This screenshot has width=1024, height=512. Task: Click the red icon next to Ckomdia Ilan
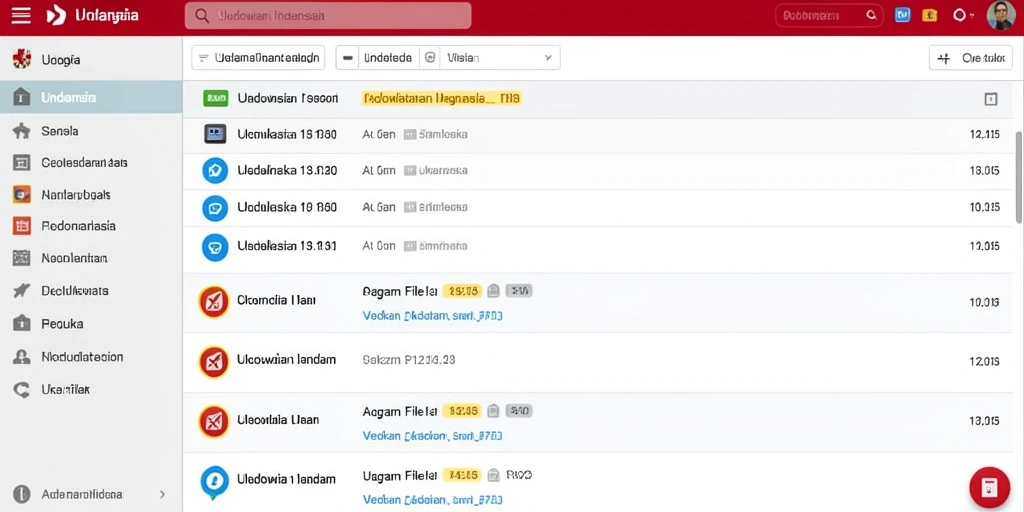[x=214, y=302]
